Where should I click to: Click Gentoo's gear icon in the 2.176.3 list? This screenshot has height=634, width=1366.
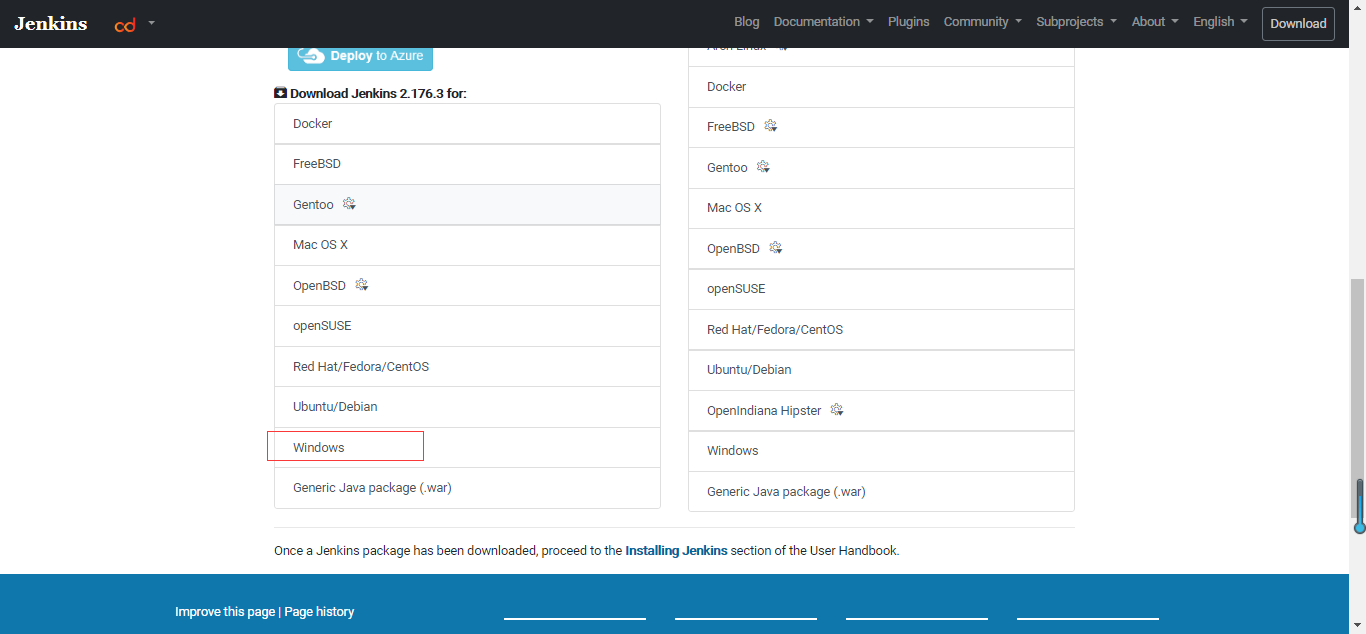coord(349,204)
